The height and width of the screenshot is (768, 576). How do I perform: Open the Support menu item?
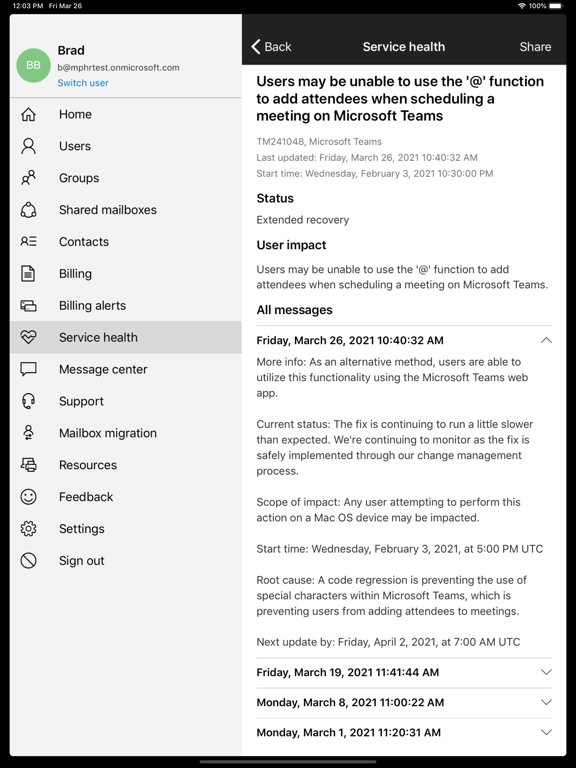pos(125,401)
